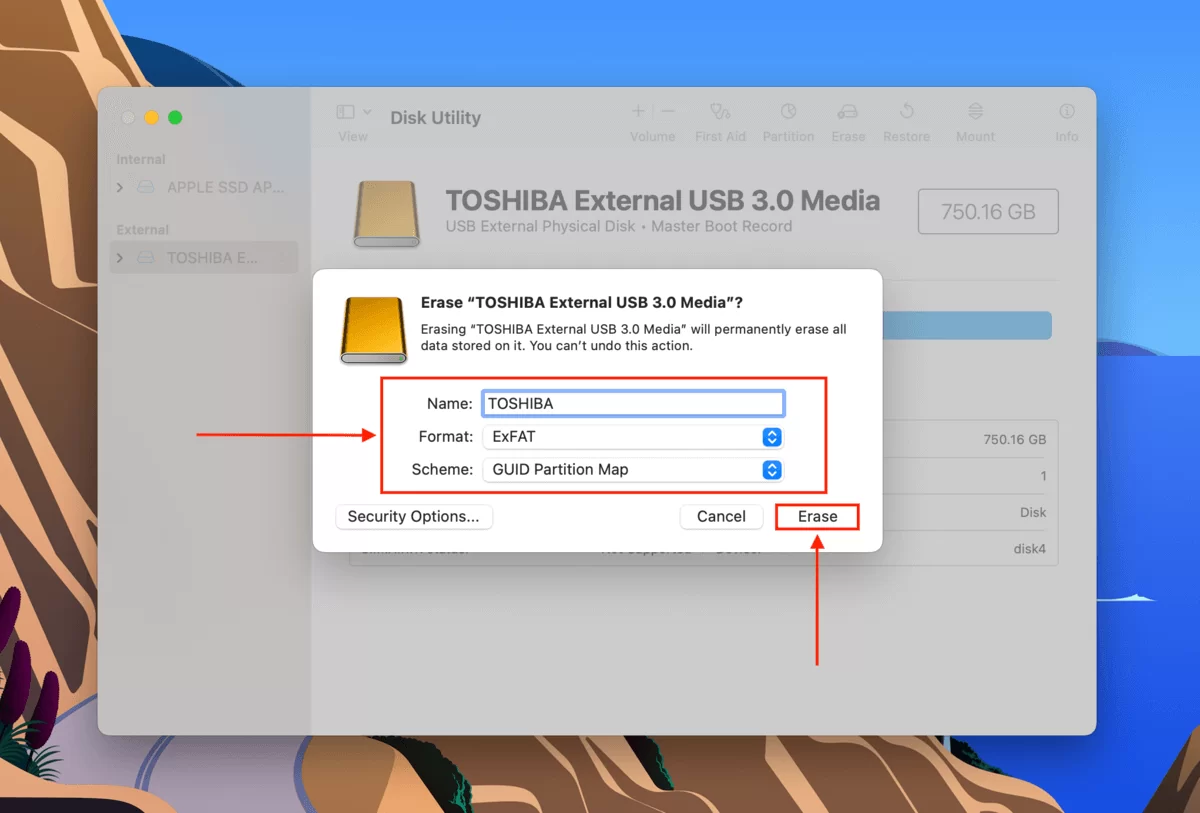
Task: Run First Aid from the toolbar
Action: pyautogui.click(x=720, y=120)
